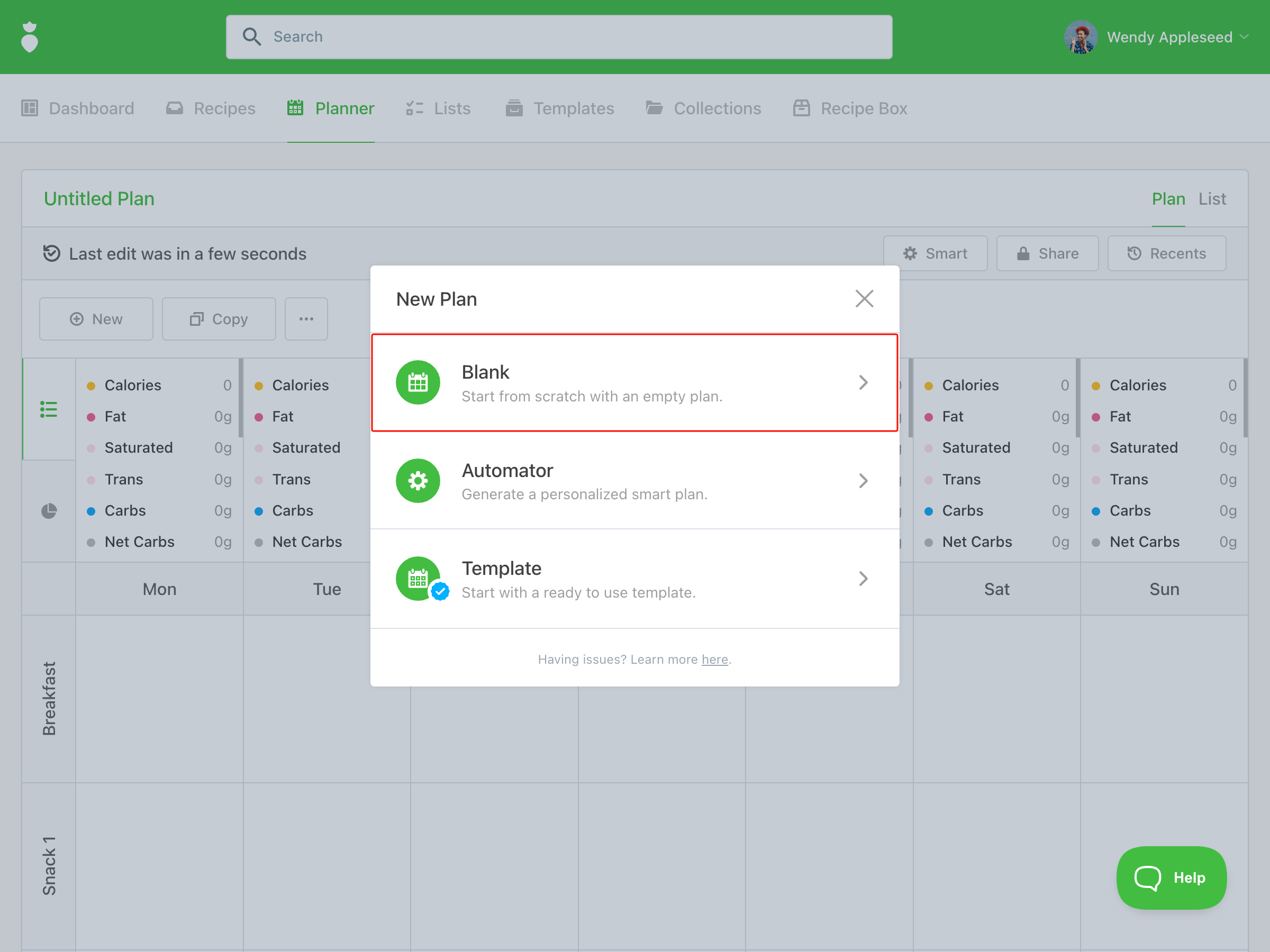Click the Calories yellow color dot for Monday
The height and width of the screenshot is (952, 1270).
[90, 386]
